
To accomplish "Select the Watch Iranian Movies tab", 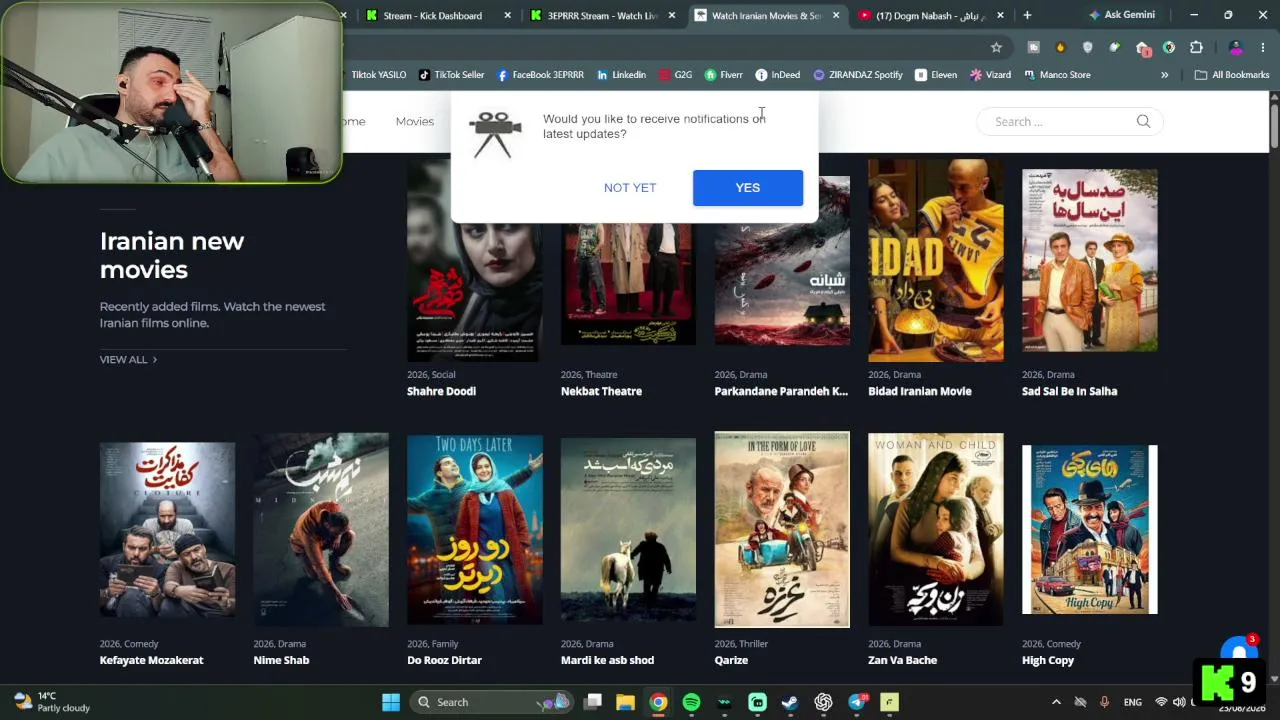I will 766,16.
